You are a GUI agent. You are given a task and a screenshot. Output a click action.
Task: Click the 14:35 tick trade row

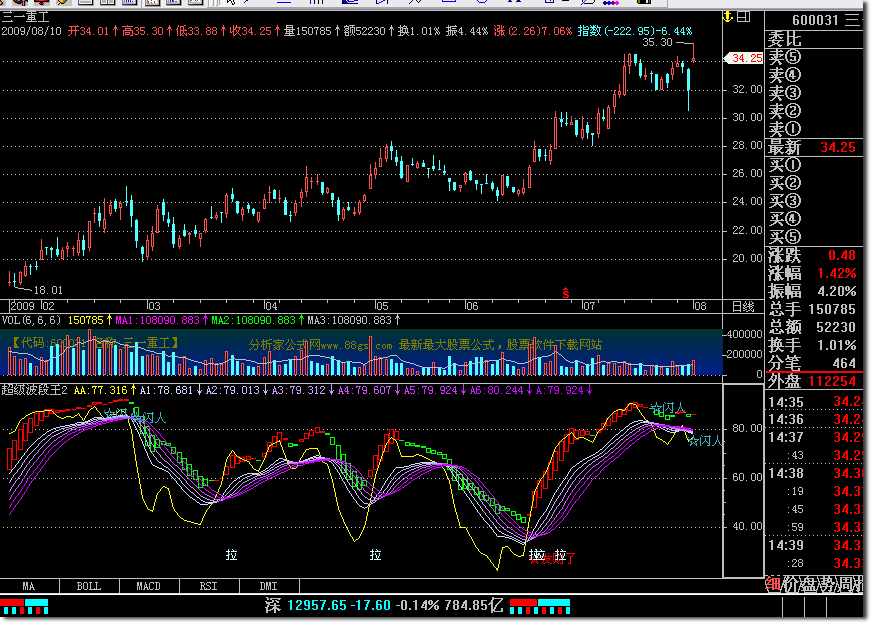click(814, 402)
